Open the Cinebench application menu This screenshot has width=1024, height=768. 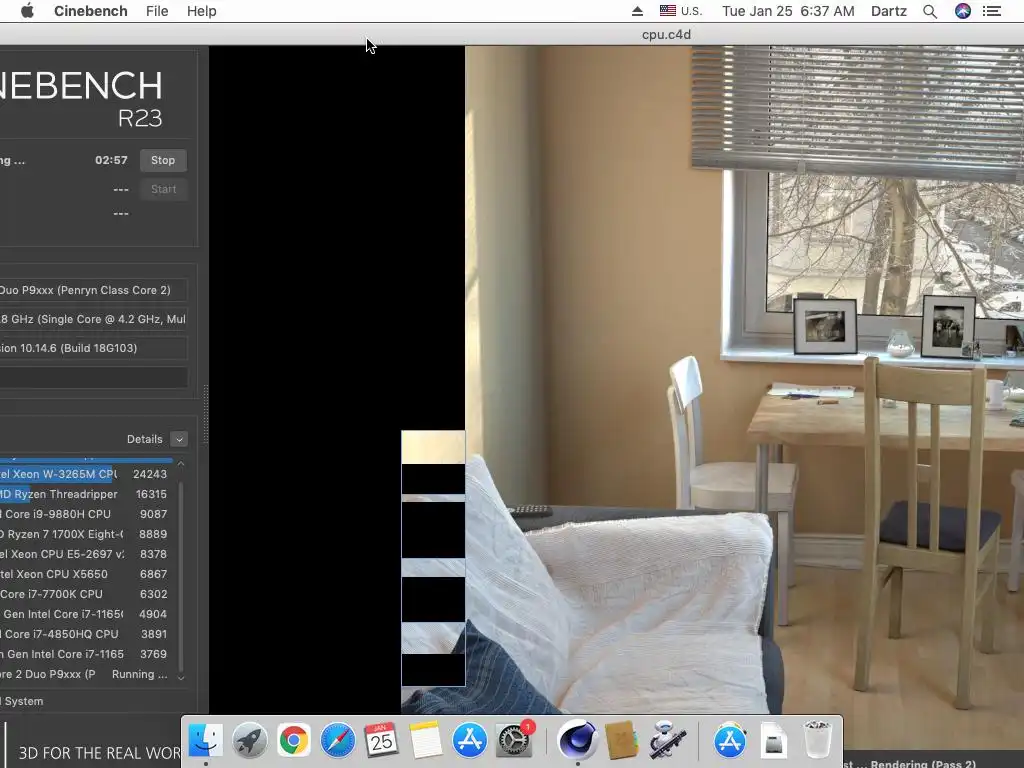(x=91, y=11)
